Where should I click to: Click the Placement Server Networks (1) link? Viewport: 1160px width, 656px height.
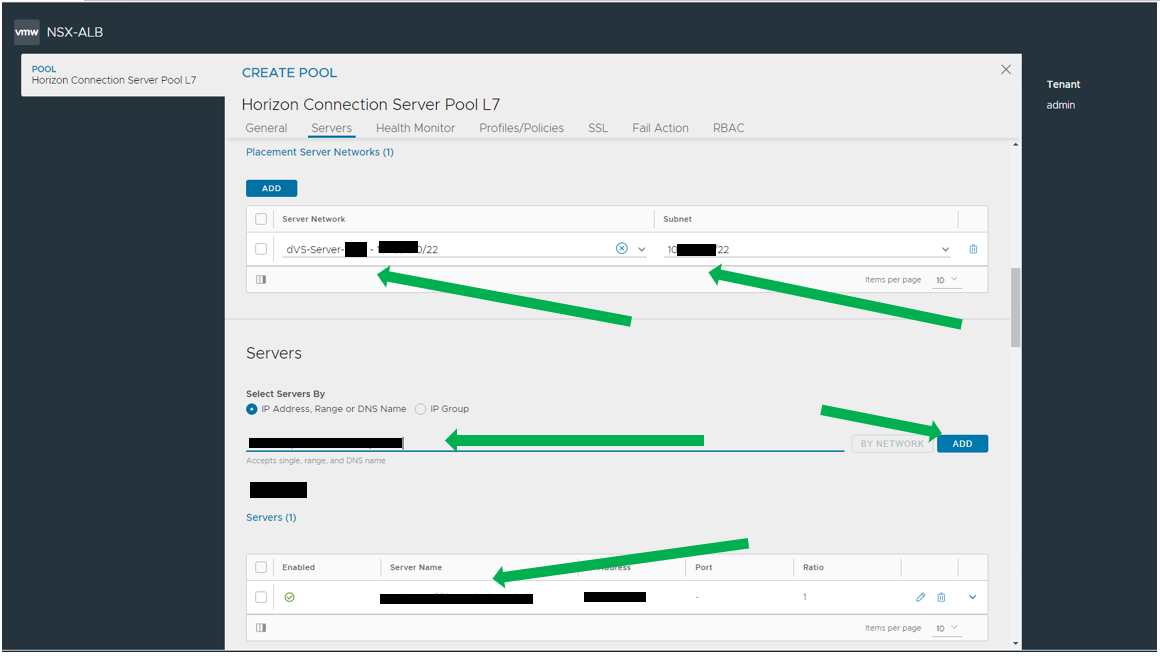click(x=320, y=152)
